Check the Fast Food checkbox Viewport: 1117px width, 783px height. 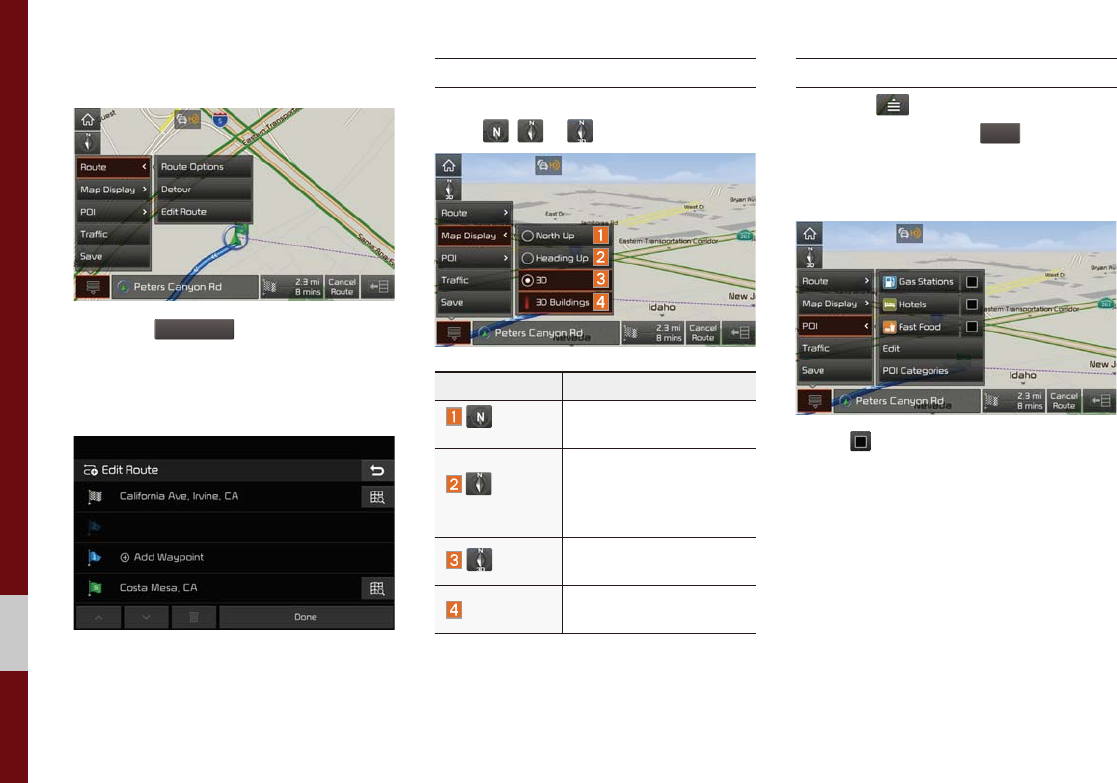click(x=972, y=327)
